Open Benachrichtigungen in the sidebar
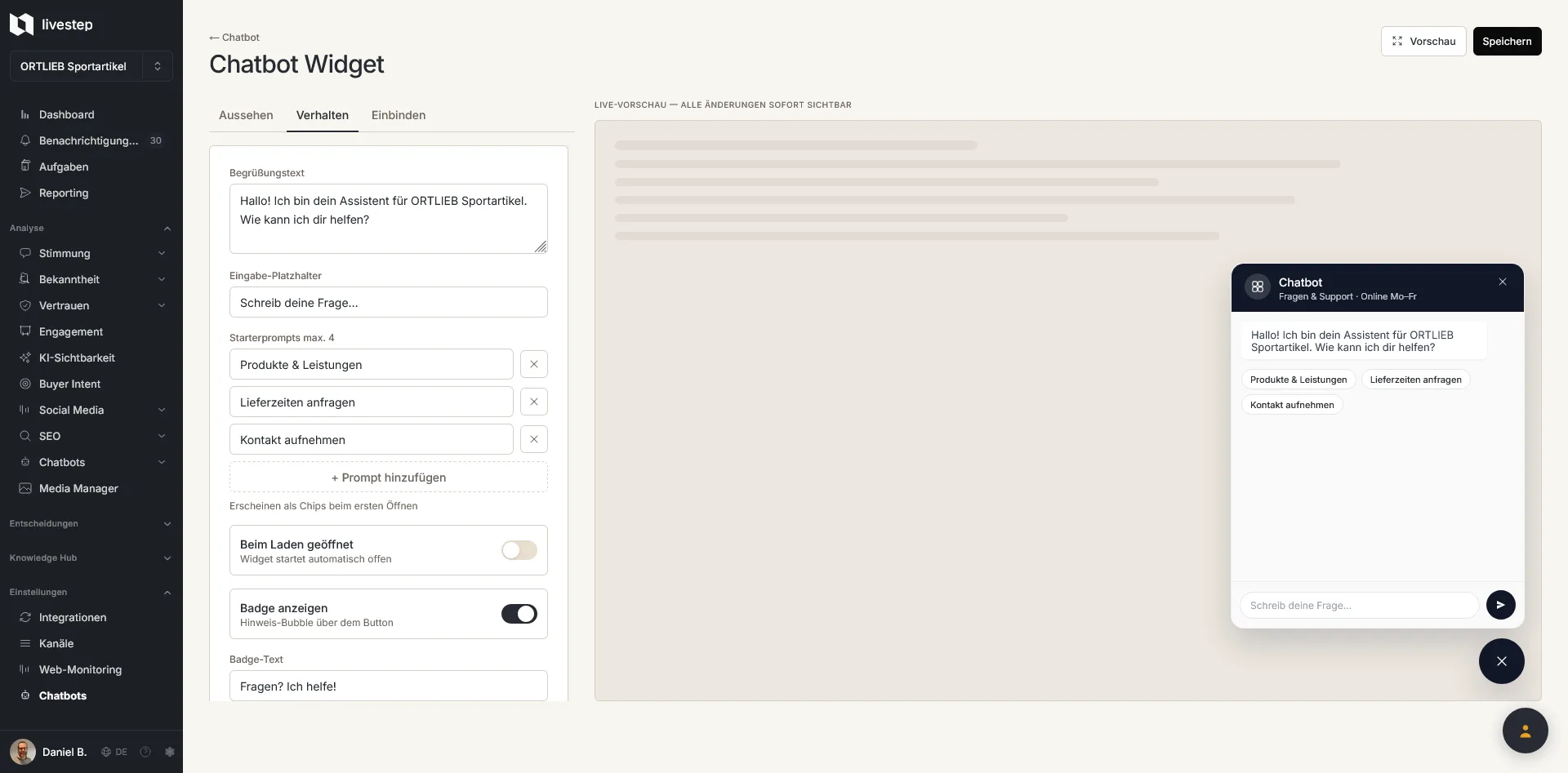 pyautogui.click(x=91, y=140)
